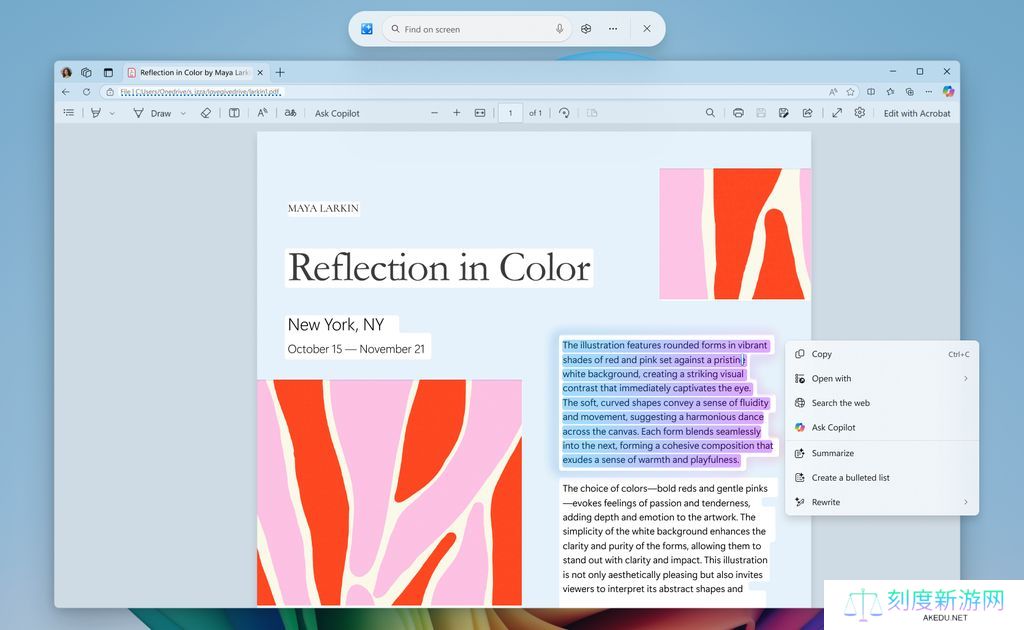Click the Print icon in PDF toolbar
Screen dimensions: 1024x630
738,113
